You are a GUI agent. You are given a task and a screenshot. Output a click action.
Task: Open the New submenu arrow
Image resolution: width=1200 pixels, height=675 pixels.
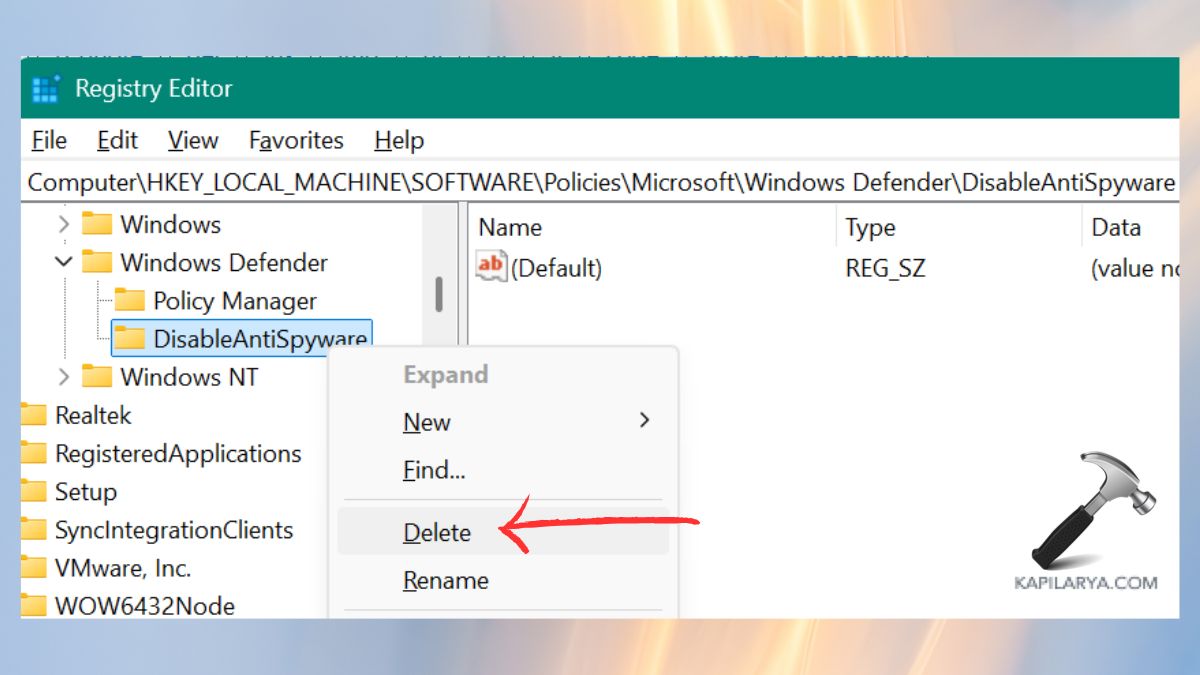click(x=645, y=422)
